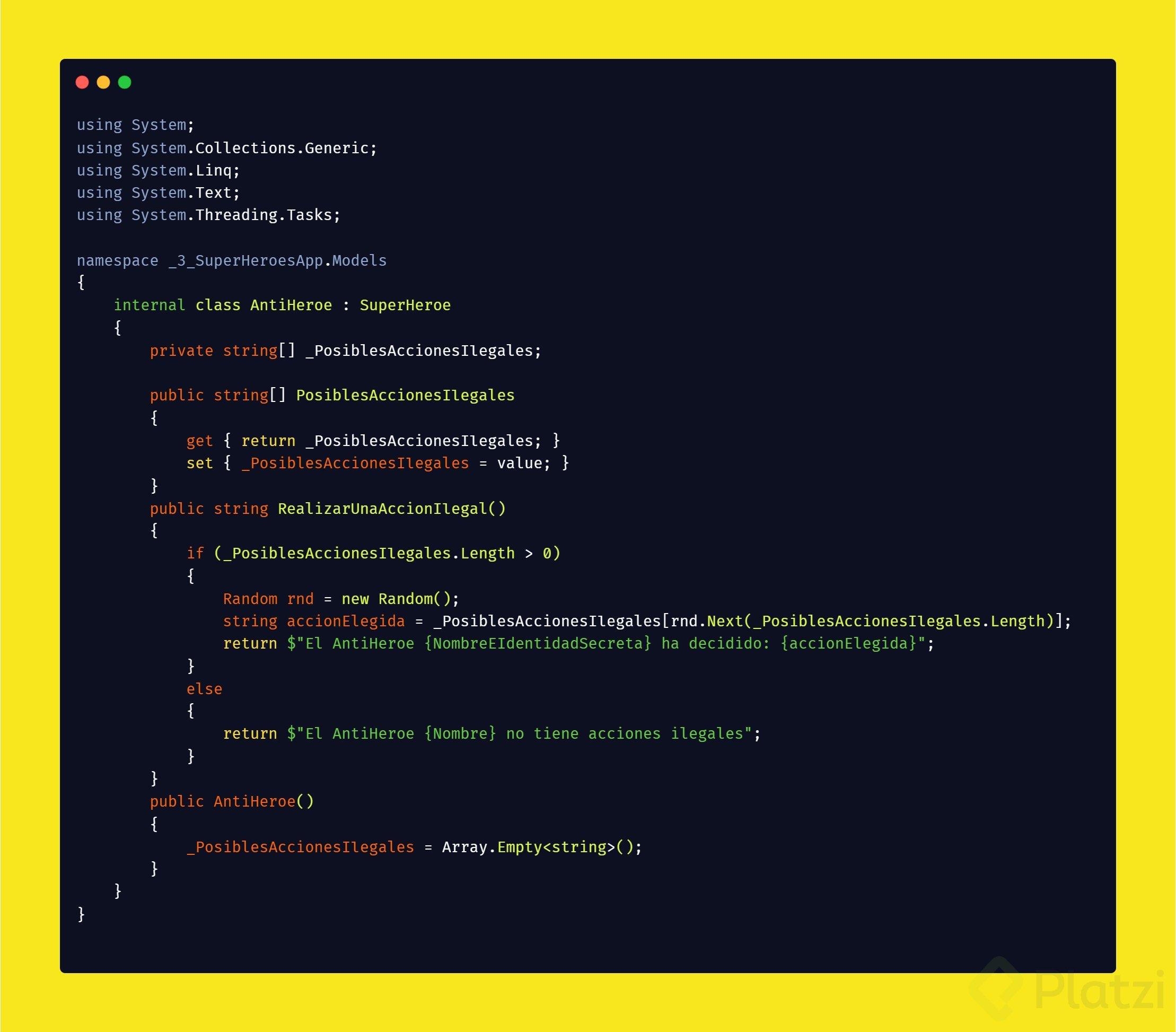Click the 'else' keyword
1176x1032 pixels.
204,689
